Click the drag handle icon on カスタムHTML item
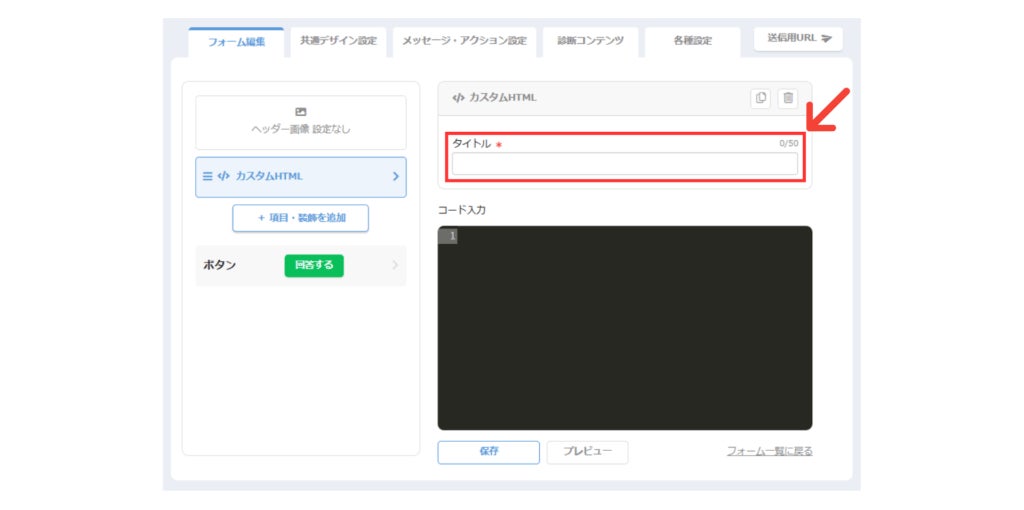The height and width of the screenshot is (510, 1024). pyautogui.click(x=207, y=176)
